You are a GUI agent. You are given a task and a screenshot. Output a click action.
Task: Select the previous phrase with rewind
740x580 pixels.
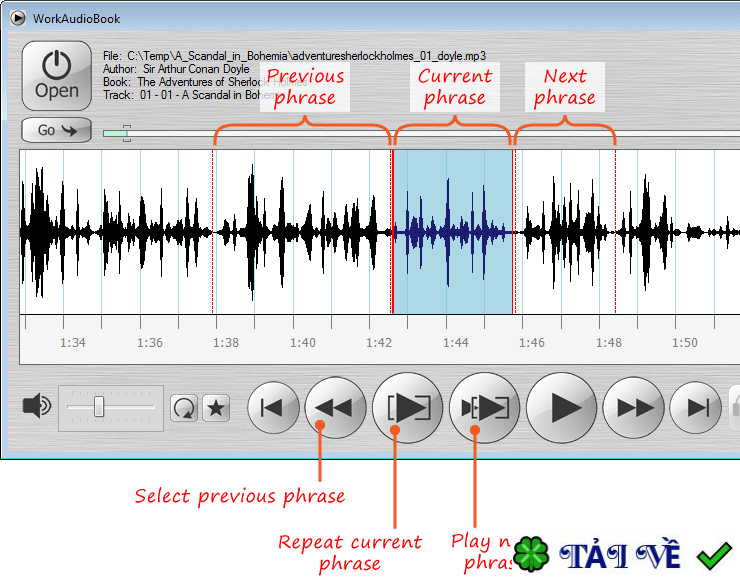coord(335,408)
